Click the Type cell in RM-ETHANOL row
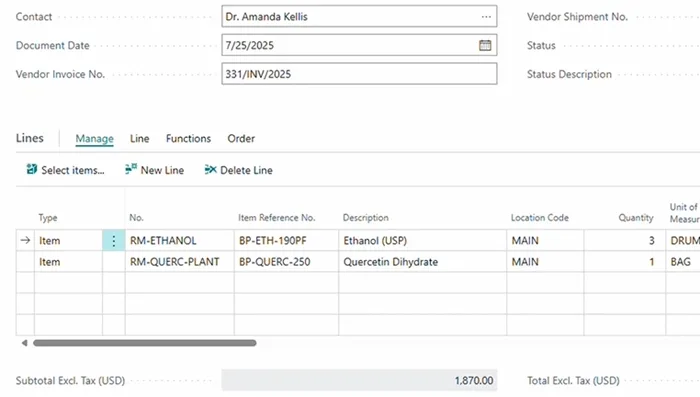700x397 pixels. [x=68, y=241]
